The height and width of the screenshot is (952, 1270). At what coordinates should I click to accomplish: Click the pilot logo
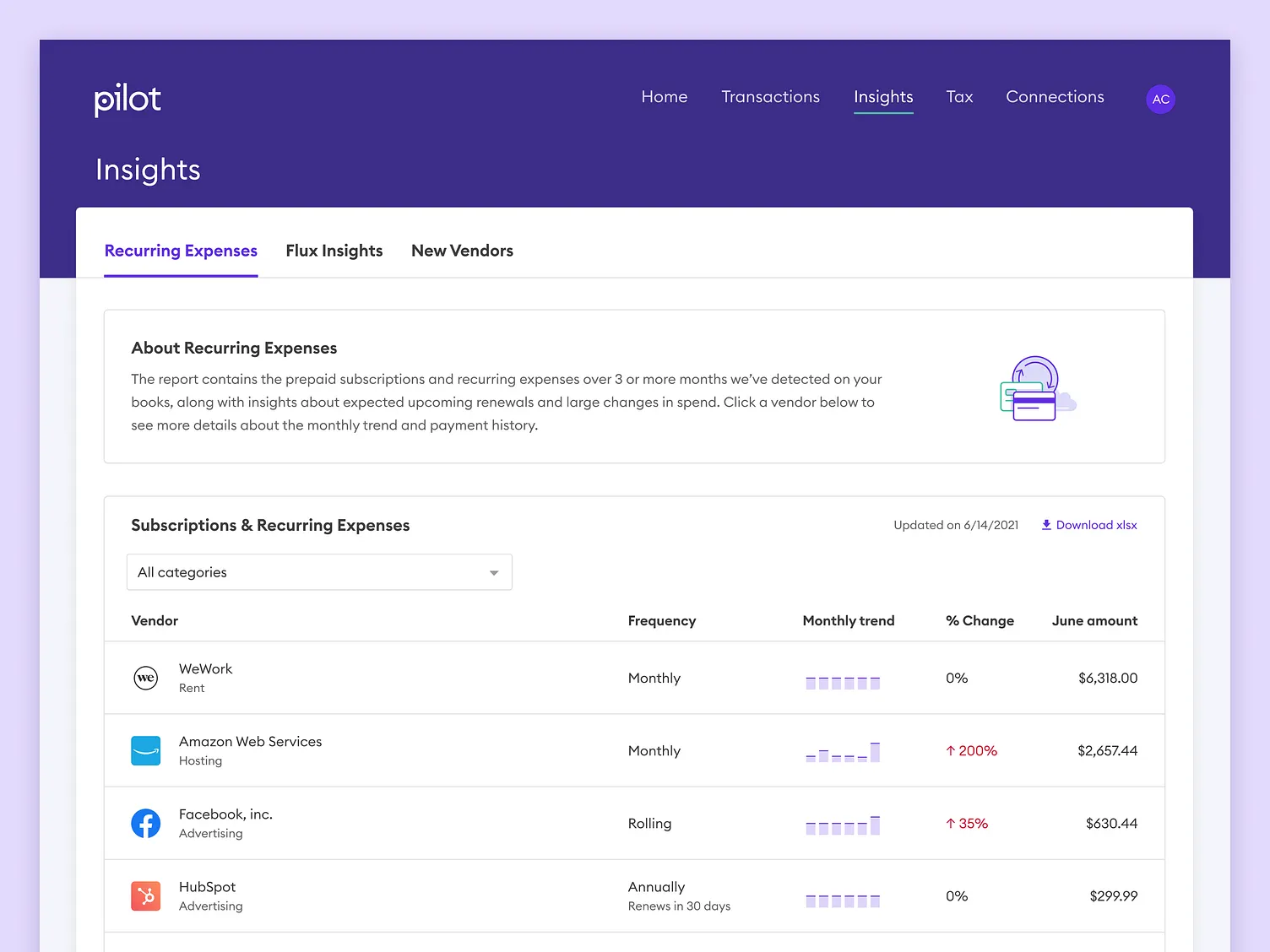[x=128, y=100]
